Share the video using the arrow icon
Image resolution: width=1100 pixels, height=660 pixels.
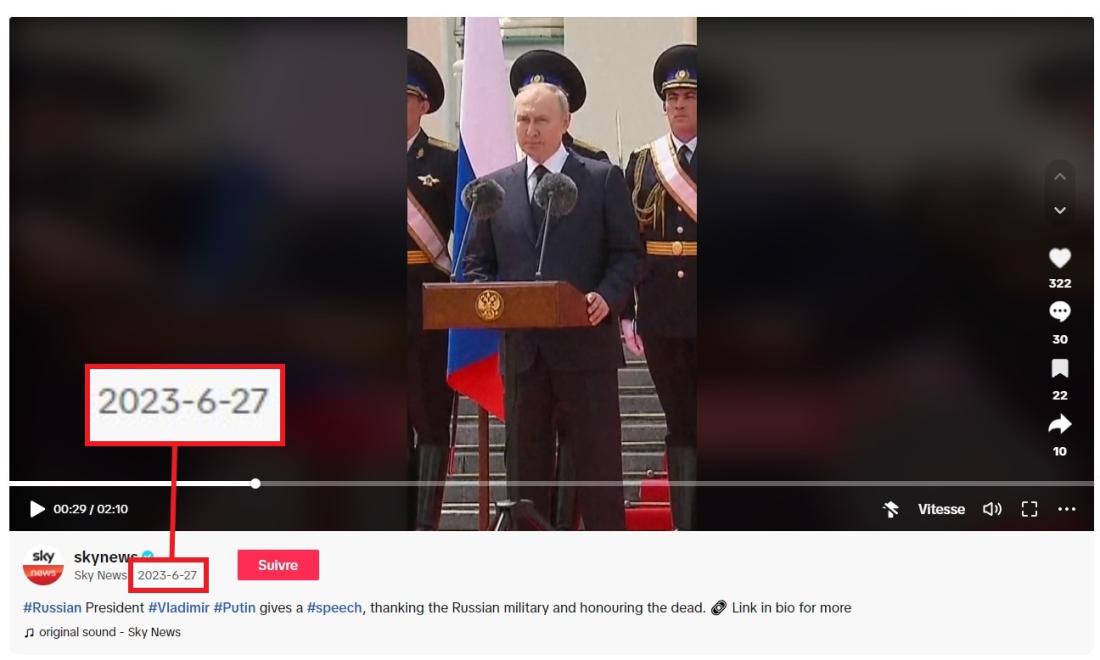(x=1059, y=424)
